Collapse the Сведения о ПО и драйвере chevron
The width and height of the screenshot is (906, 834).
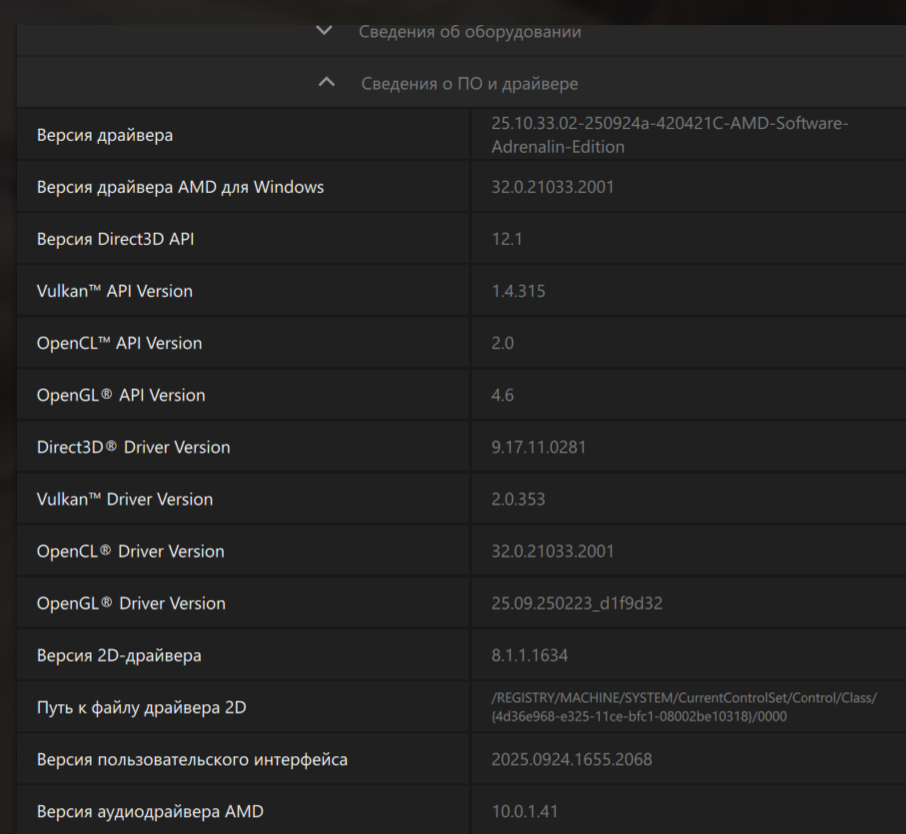pos(325,83)
